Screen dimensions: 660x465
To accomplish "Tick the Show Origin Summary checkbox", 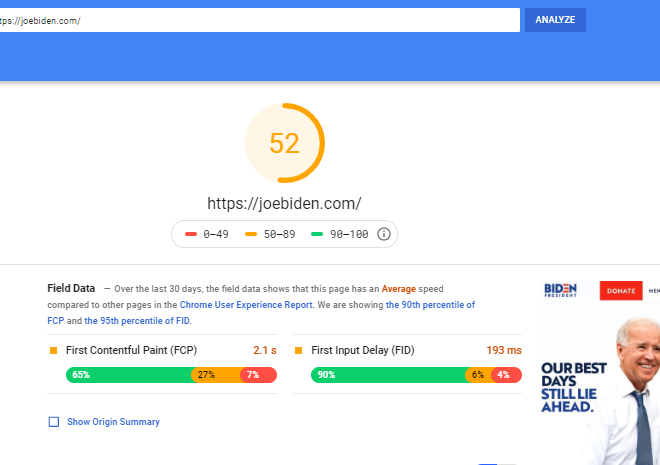I will pyautogui.click(x=54, y=422).
